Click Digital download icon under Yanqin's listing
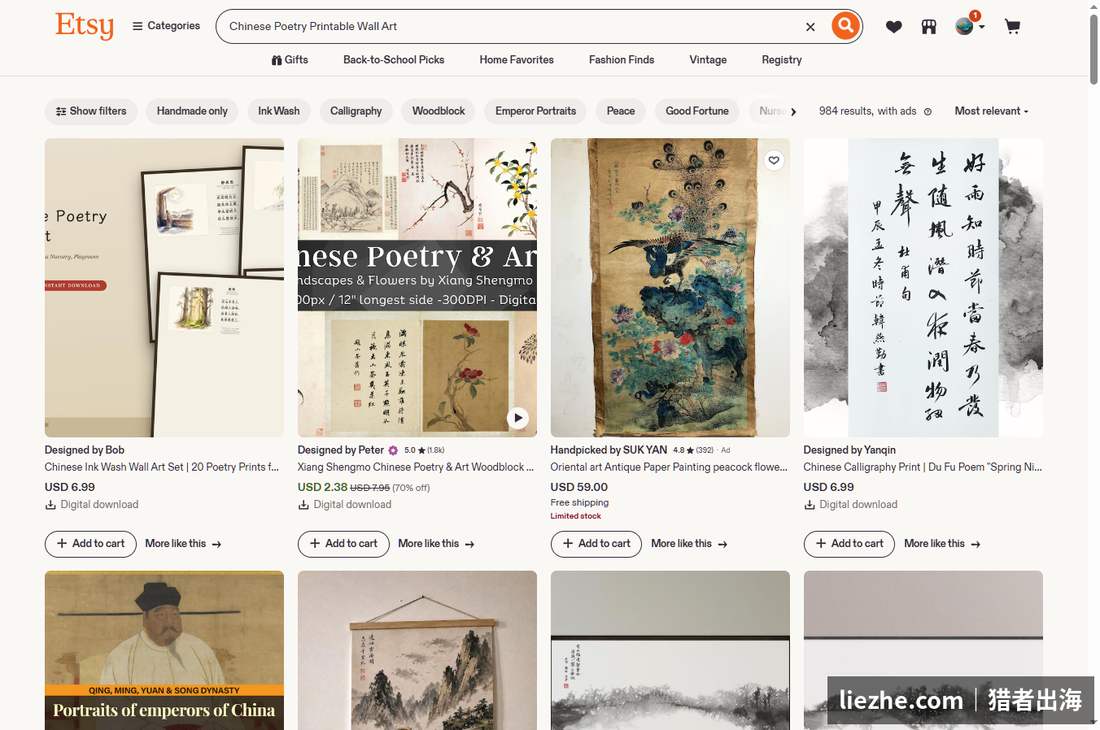The width and height of the screenshot is (1100, 730). tap(810, 505)
